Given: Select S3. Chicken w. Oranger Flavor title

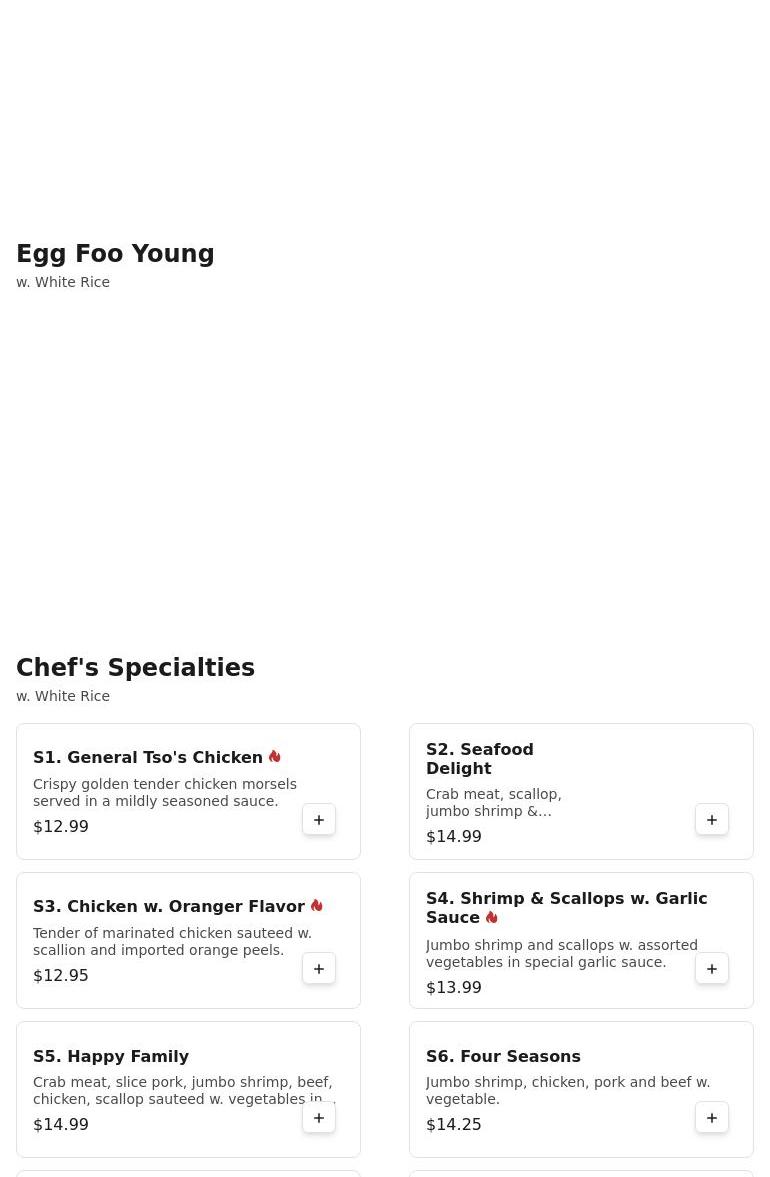Looking at the screenshot, I should (169, 907).
